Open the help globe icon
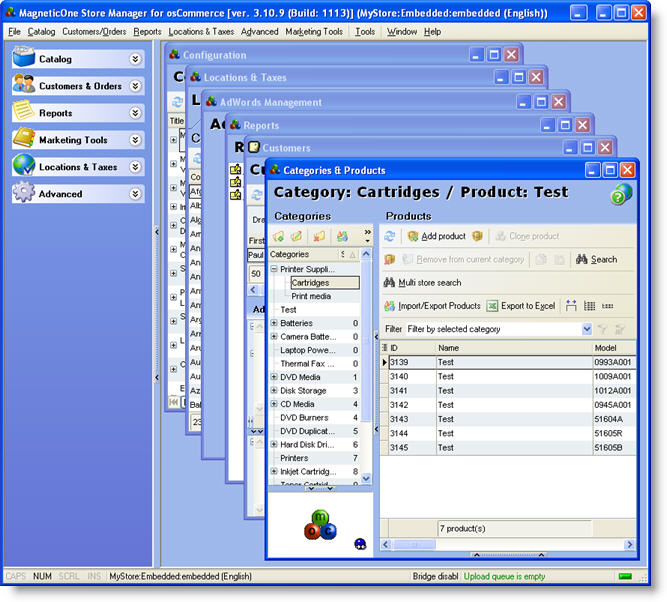The width and height of the screenshot is (667, 602). click(621, 194)
